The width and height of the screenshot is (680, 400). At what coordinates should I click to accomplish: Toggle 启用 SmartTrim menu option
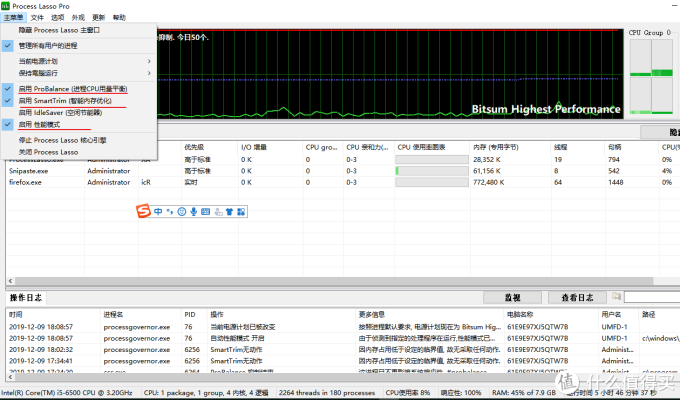[x=78, y=101]
